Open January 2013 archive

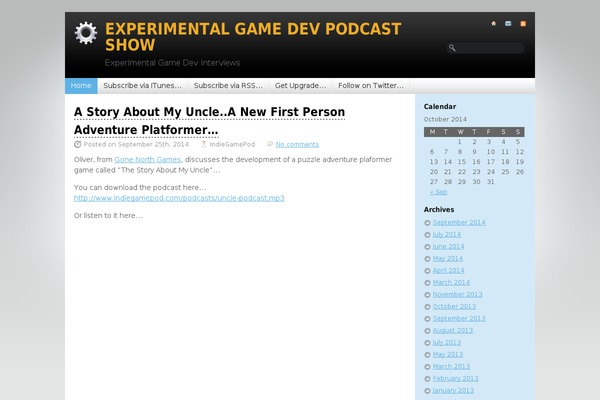click(x=453, y=391)
